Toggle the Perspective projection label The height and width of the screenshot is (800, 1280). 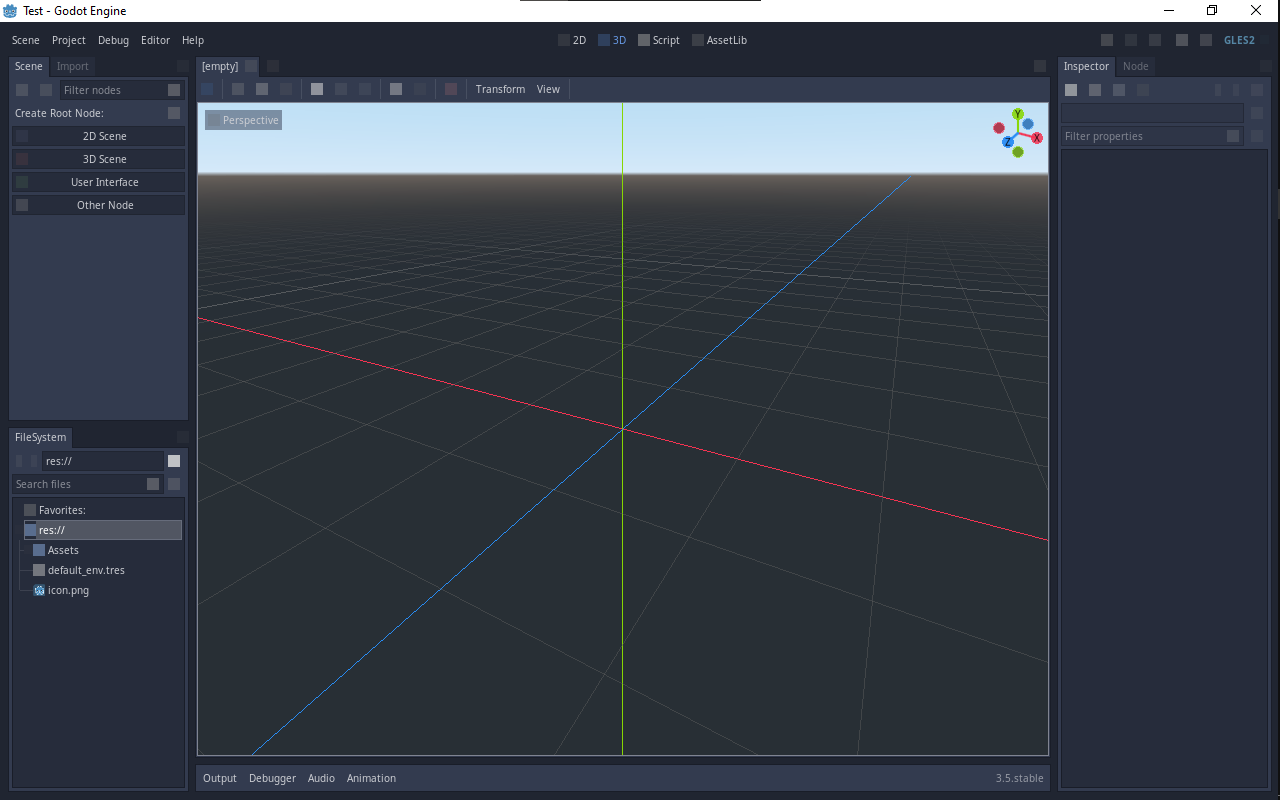tap(243, 120)
